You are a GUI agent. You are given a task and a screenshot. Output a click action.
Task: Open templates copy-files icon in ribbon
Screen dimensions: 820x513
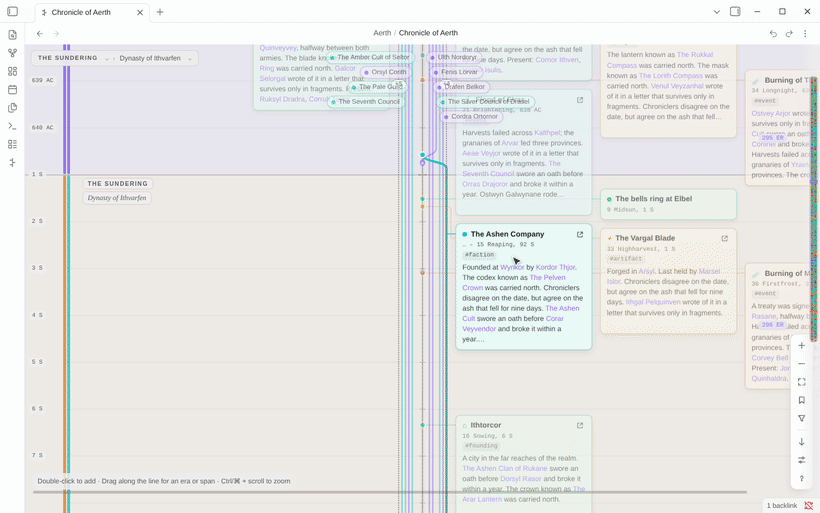coord(13,108)
